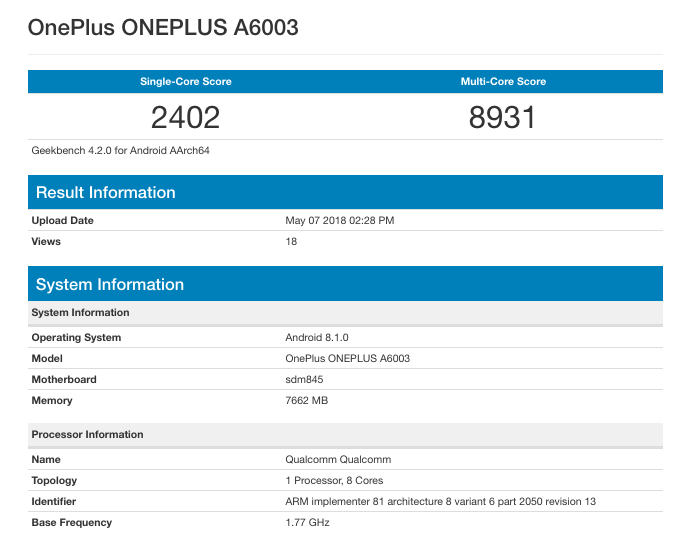Screen dimensions: 692x539
Task: Select the motherboard value sdm845
Action: 304,379
